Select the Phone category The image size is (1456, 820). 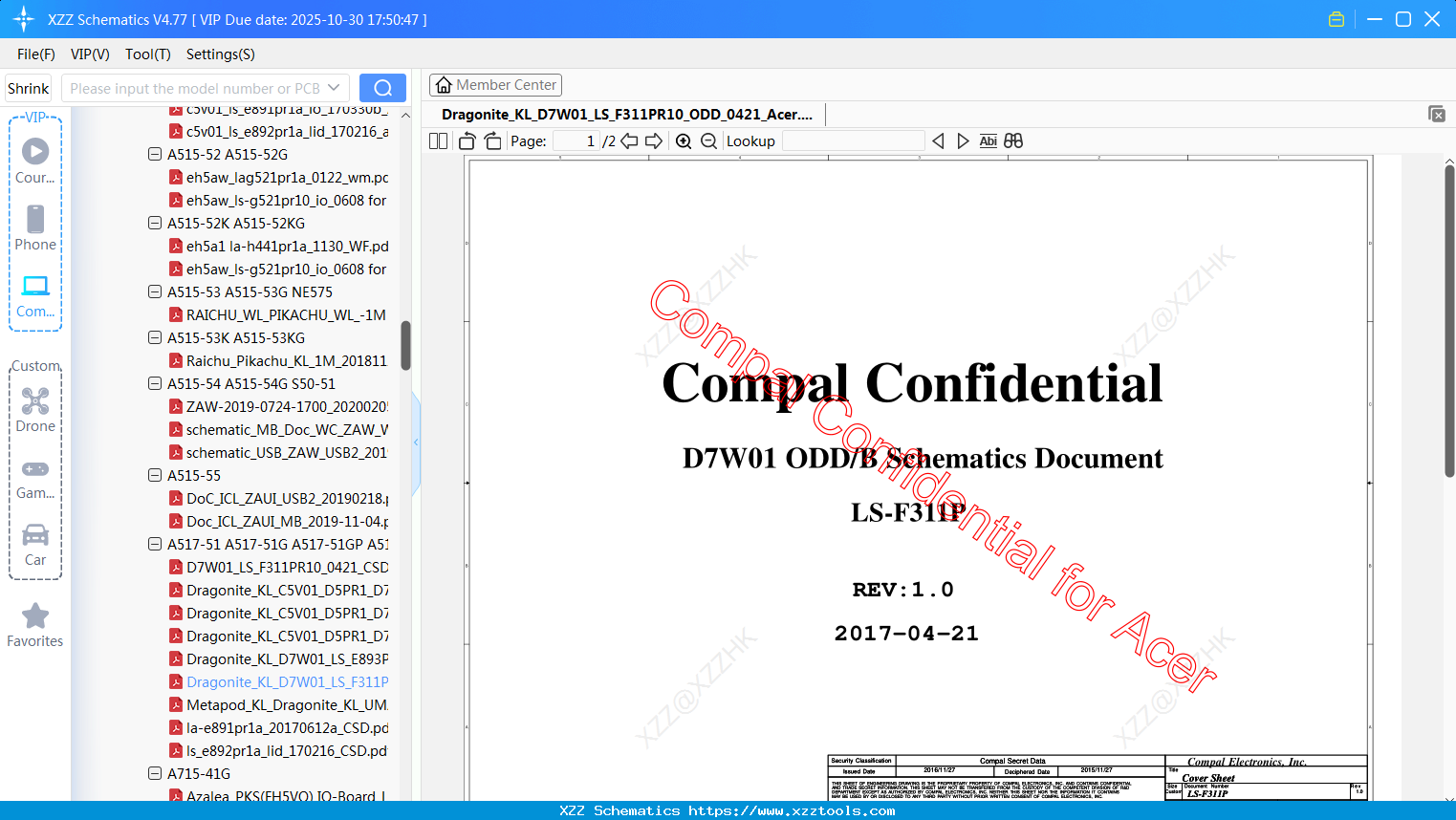(x=35, y=228)
